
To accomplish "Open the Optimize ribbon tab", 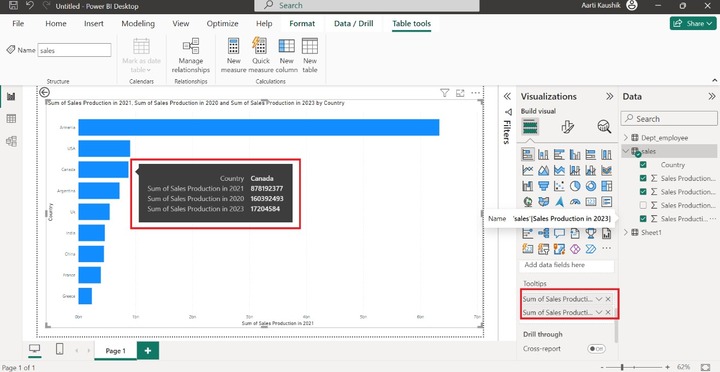I will pyautogui.click(x=222, y=23).
